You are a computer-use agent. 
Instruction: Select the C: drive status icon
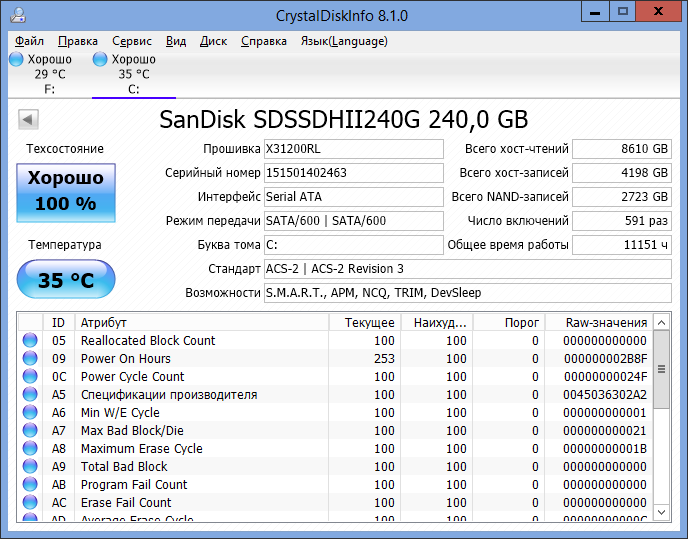100,60
